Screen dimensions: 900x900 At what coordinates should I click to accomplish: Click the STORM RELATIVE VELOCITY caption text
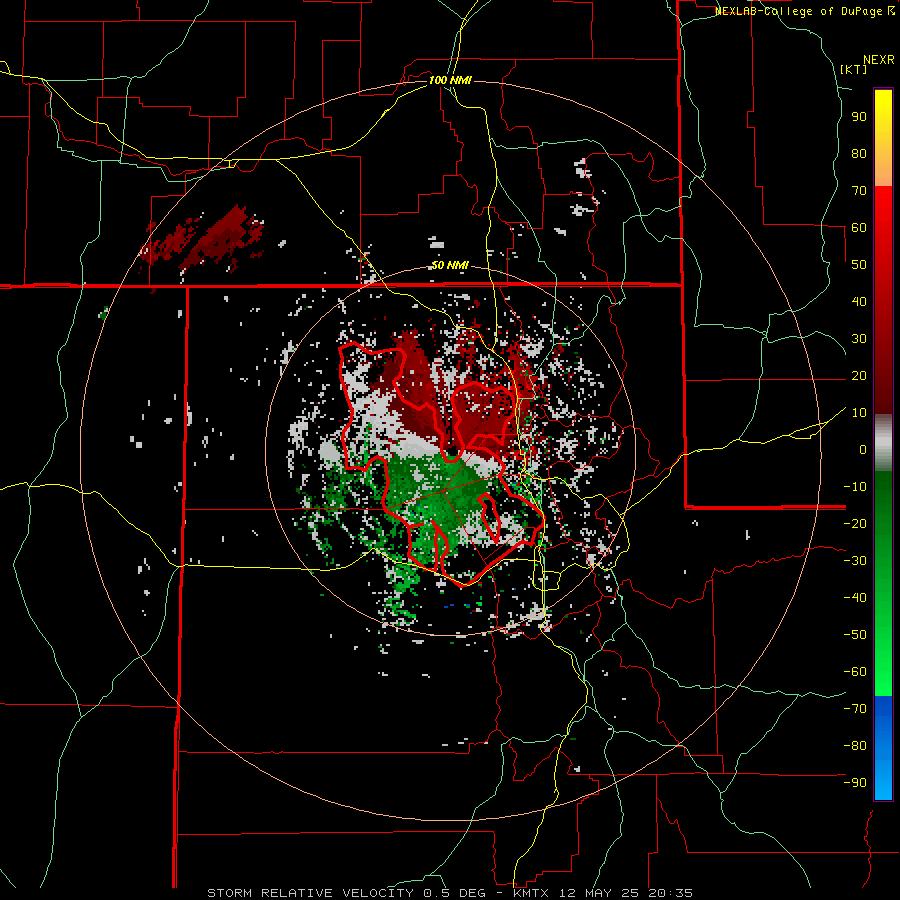pos(310,893)
